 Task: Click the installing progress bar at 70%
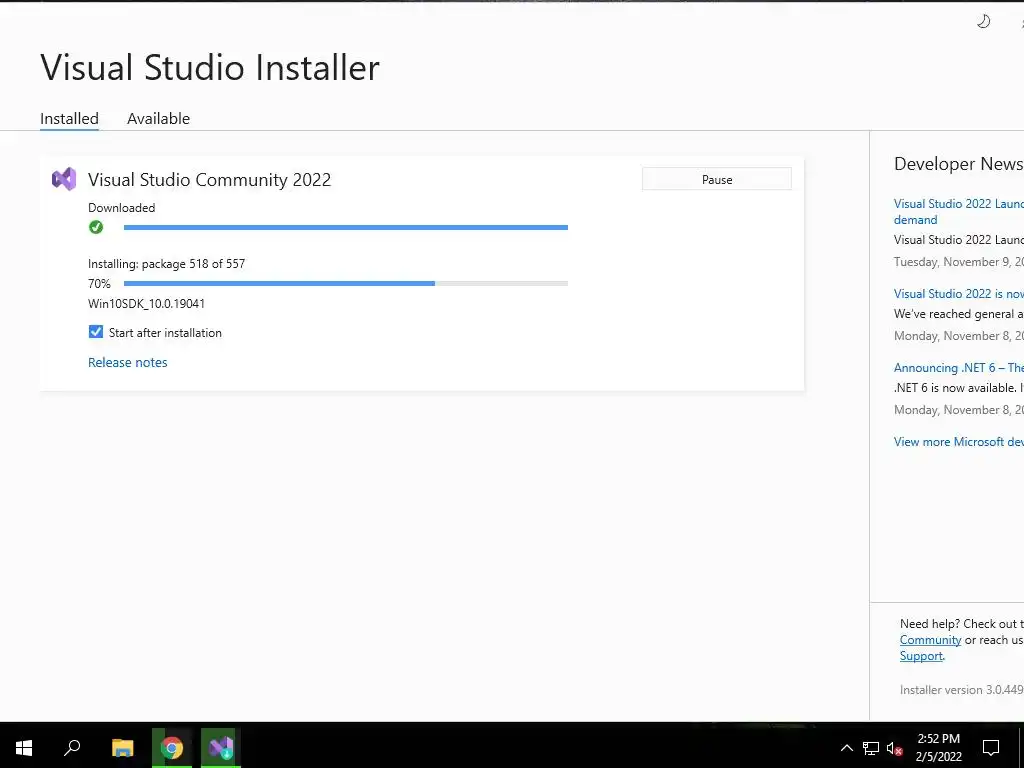pos(345,283)
